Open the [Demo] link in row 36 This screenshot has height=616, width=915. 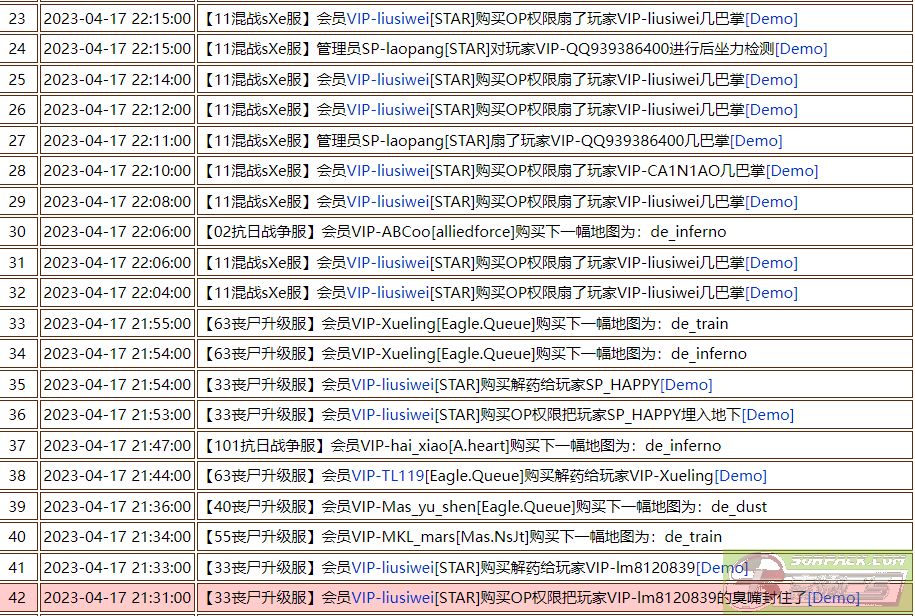click(768, 415)
